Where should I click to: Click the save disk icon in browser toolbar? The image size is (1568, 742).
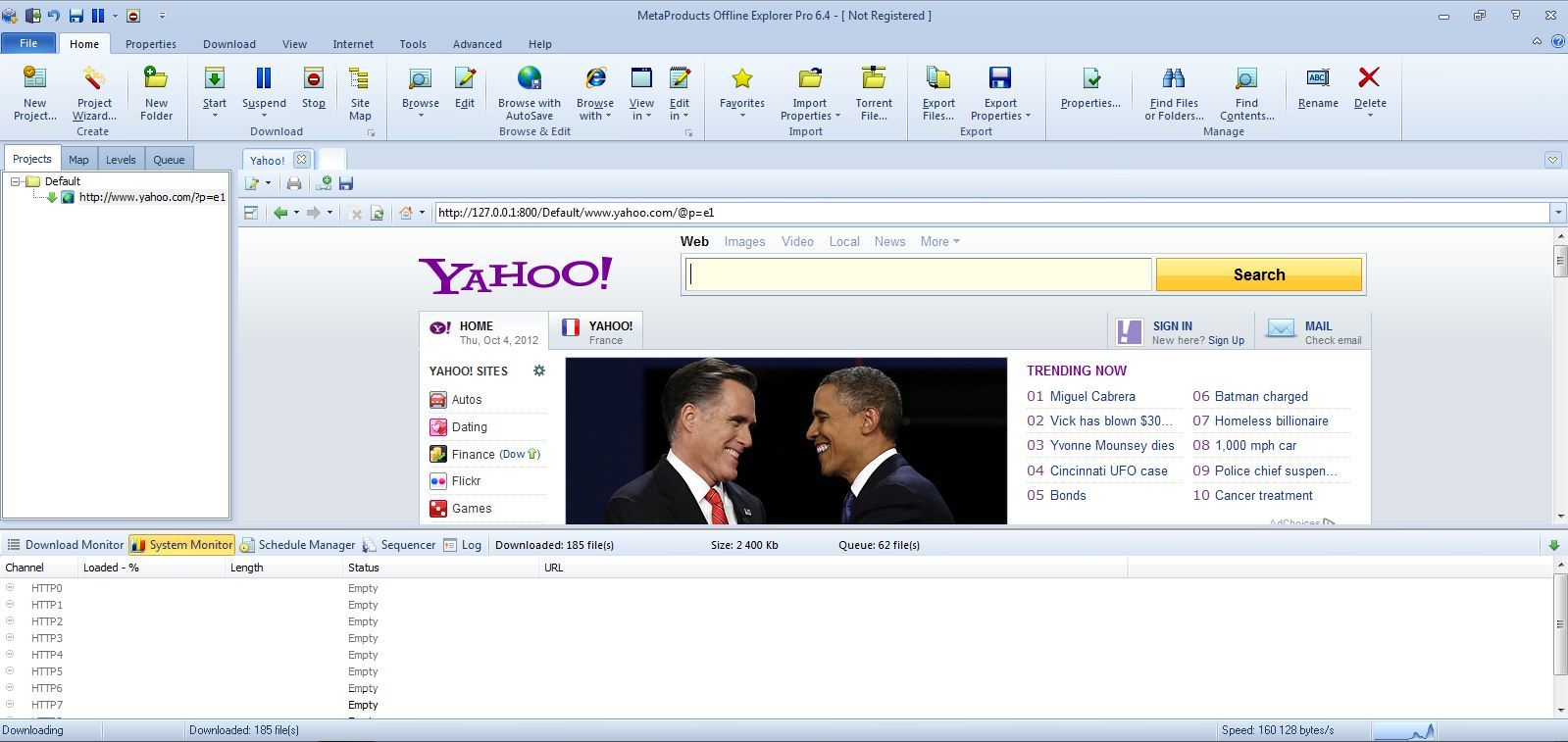coord(346,183)
